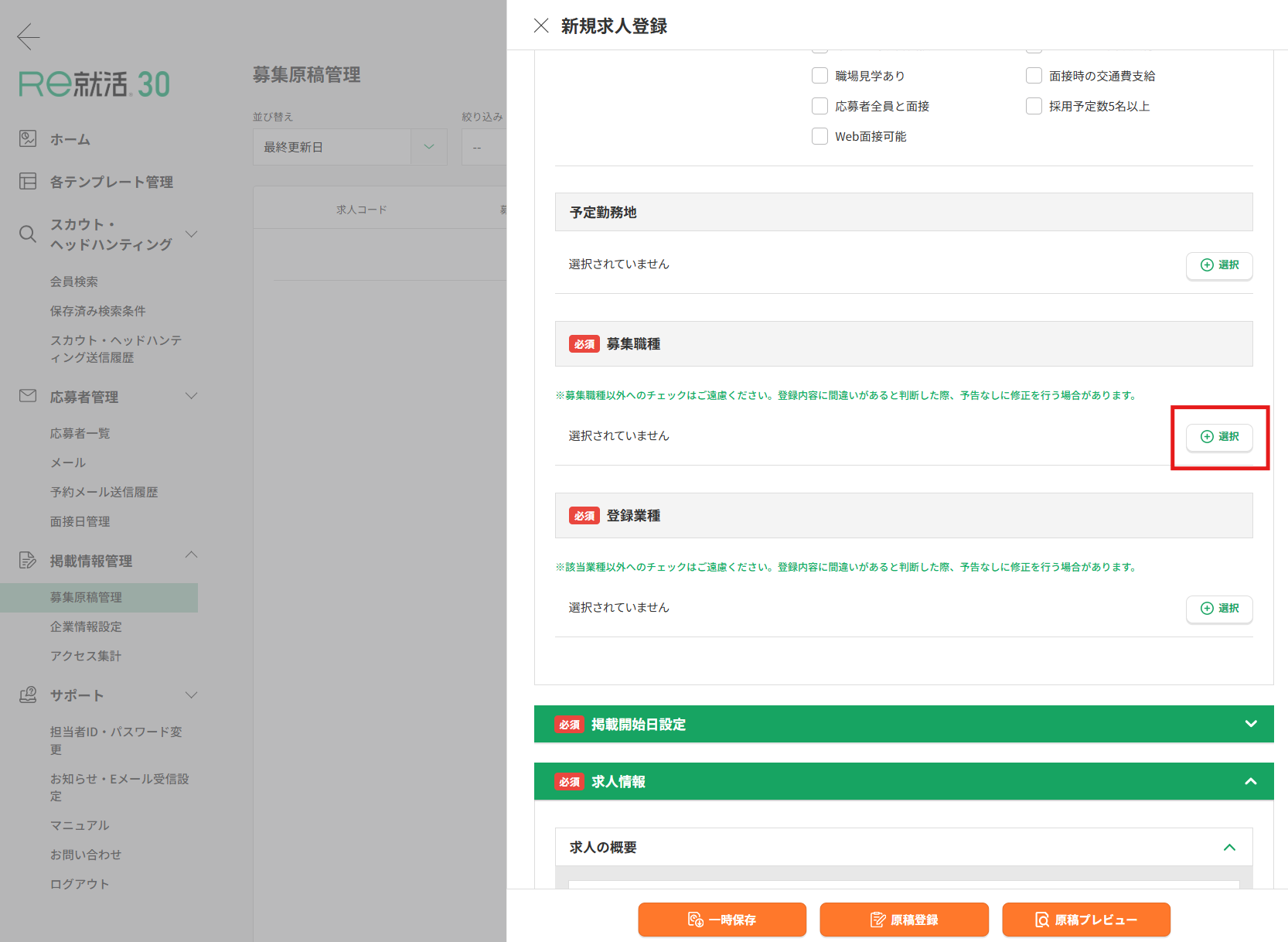Viewport: 1288px width, 942px height.
Task: Click the 原稿登録 button
Action: tap(904, 920)
